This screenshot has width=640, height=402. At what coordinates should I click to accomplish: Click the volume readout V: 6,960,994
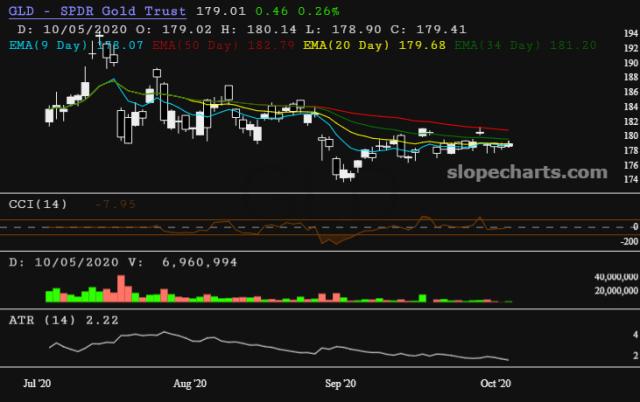click(182, 262)
